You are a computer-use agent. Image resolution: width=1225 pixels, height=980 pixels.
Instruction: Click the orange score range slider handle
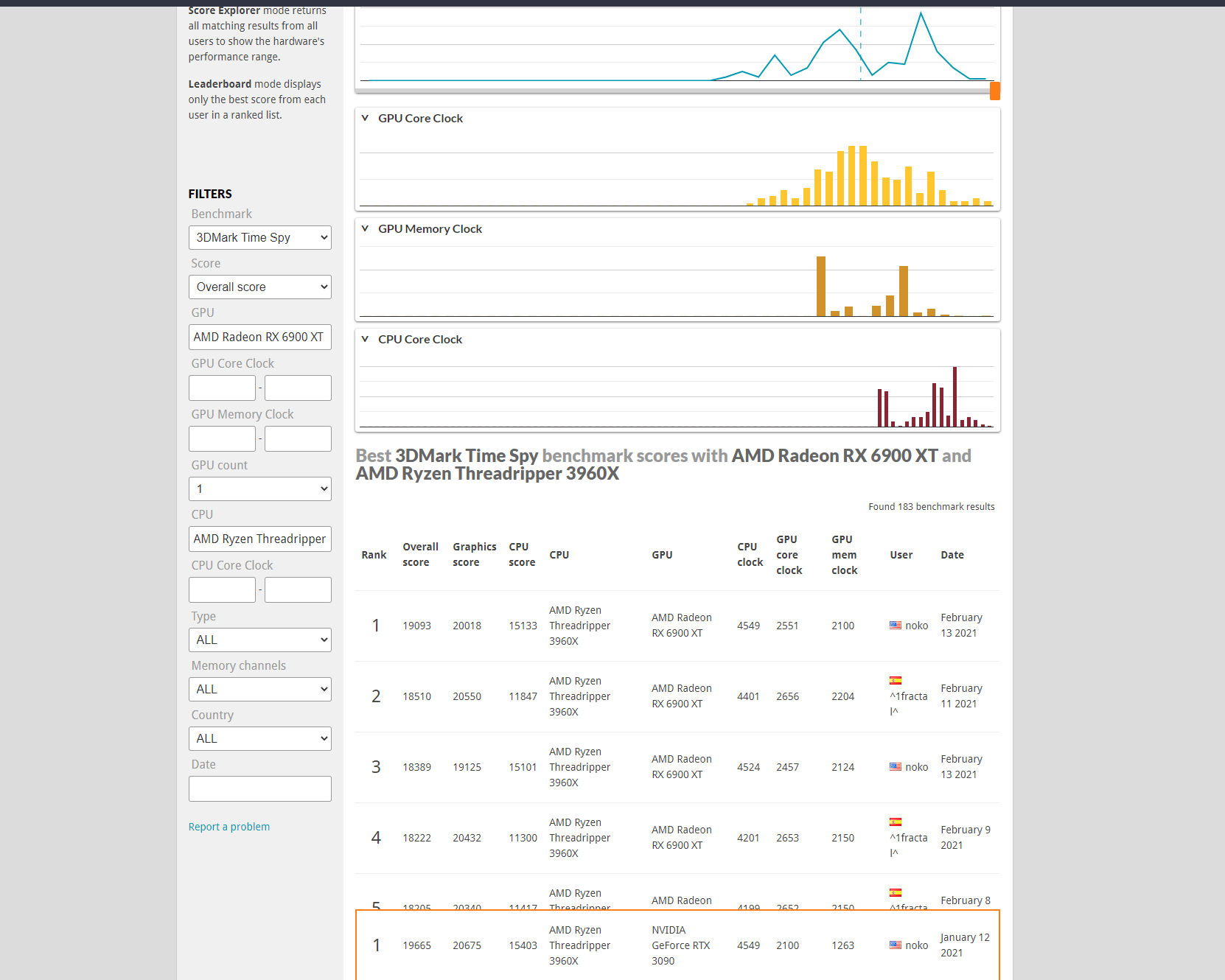click(994, 91)
